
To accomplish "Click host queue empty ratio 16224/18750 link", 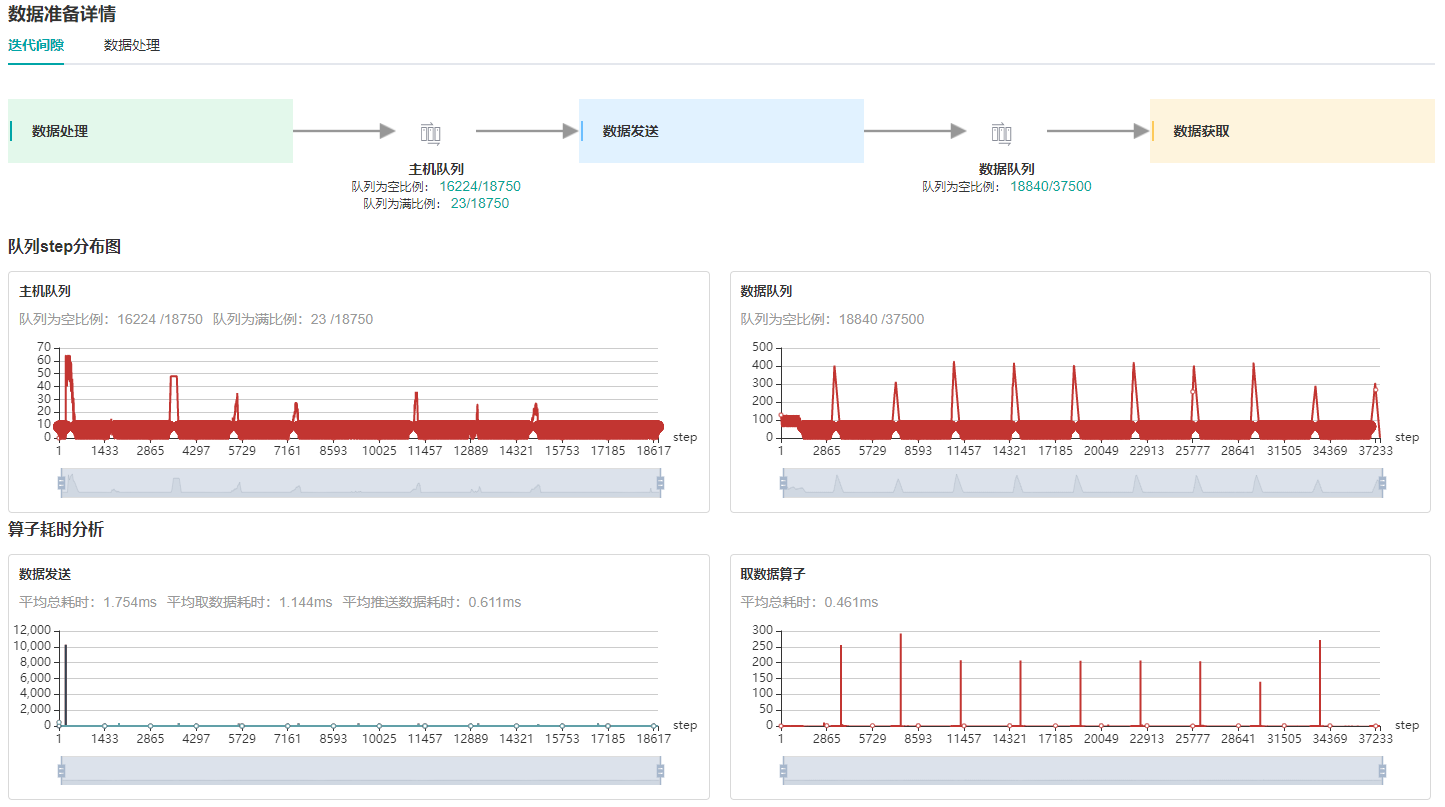I will point(480,186).
